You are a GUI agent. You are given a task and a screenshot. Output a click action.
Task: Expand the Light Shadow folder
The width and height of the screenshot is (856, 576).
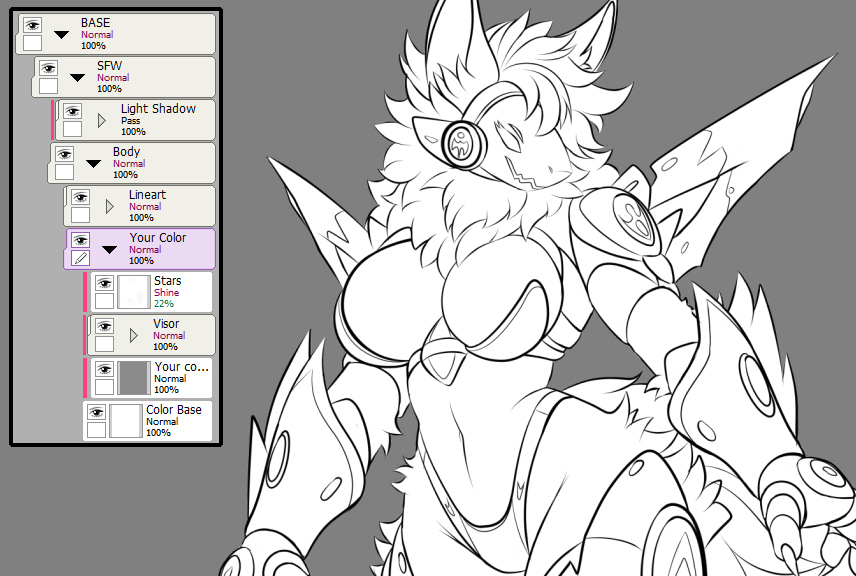pos(102,121)
